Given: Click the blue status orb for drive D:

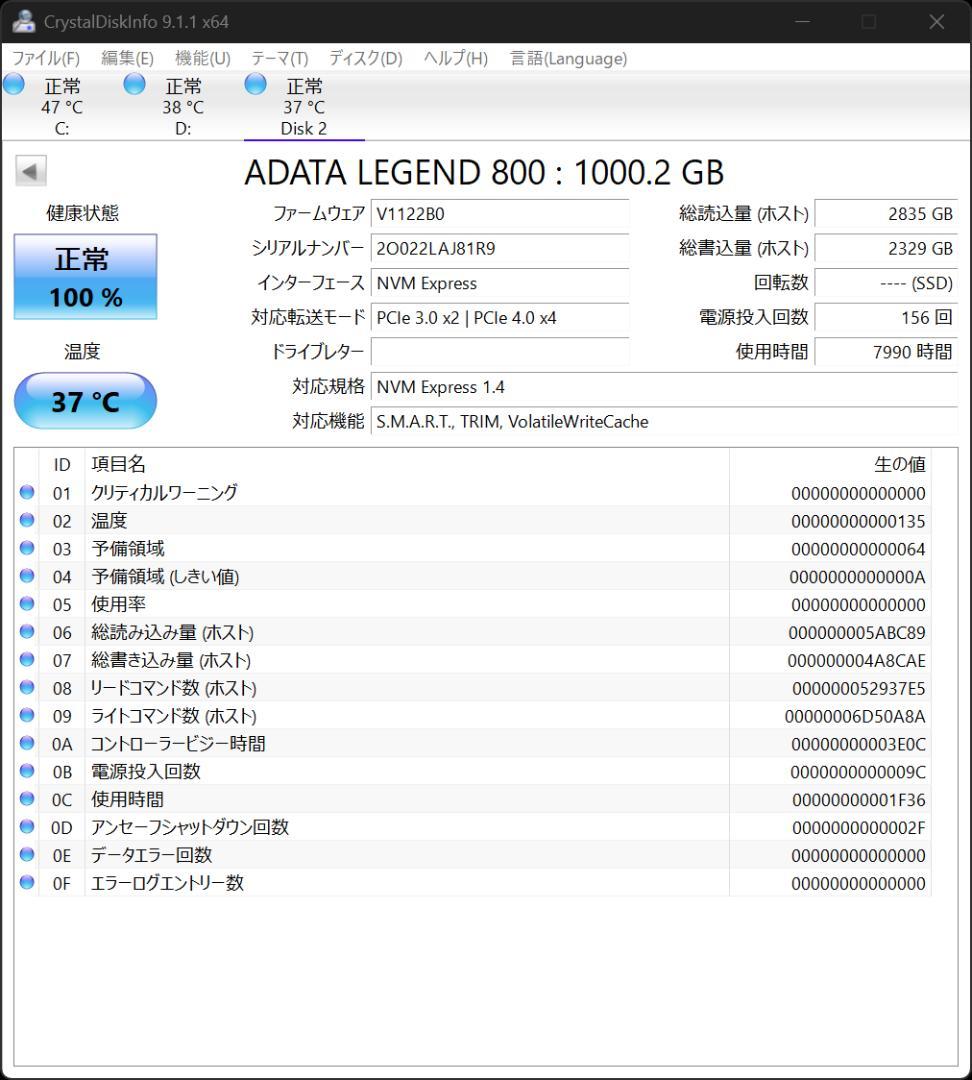Looking at the screenshot, I should coord(134,84).
